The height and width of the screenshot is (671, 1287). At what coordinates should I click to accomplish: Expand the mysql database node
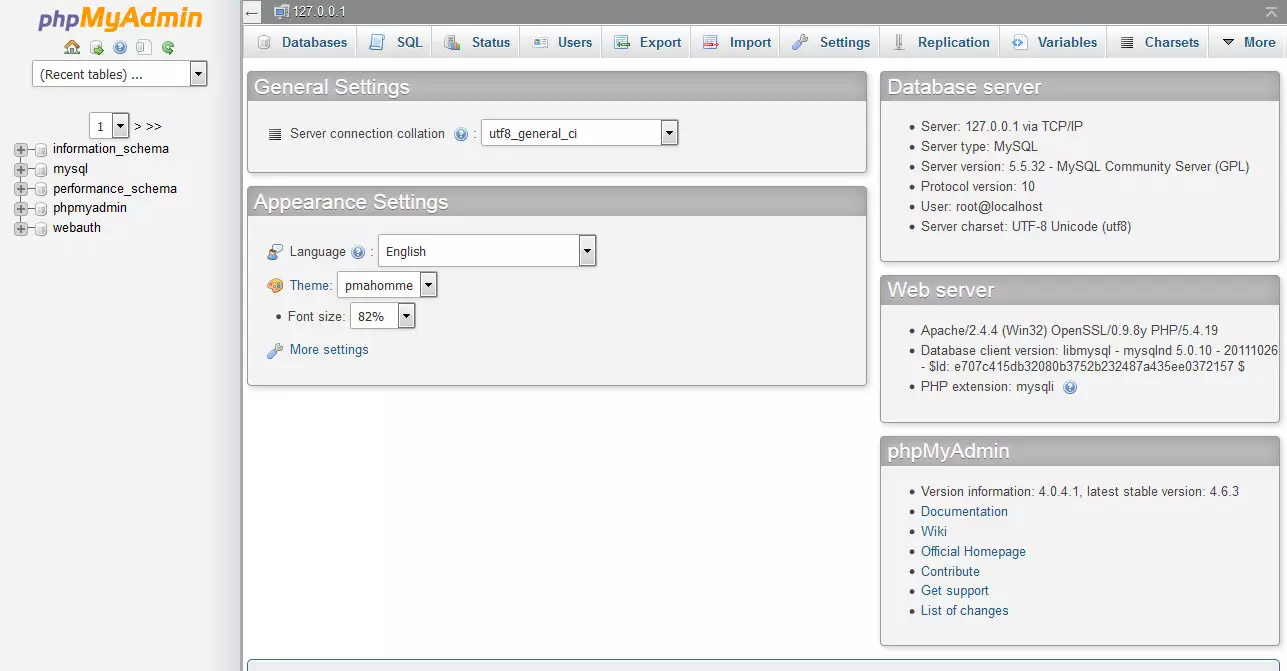(x=20, y=170)
